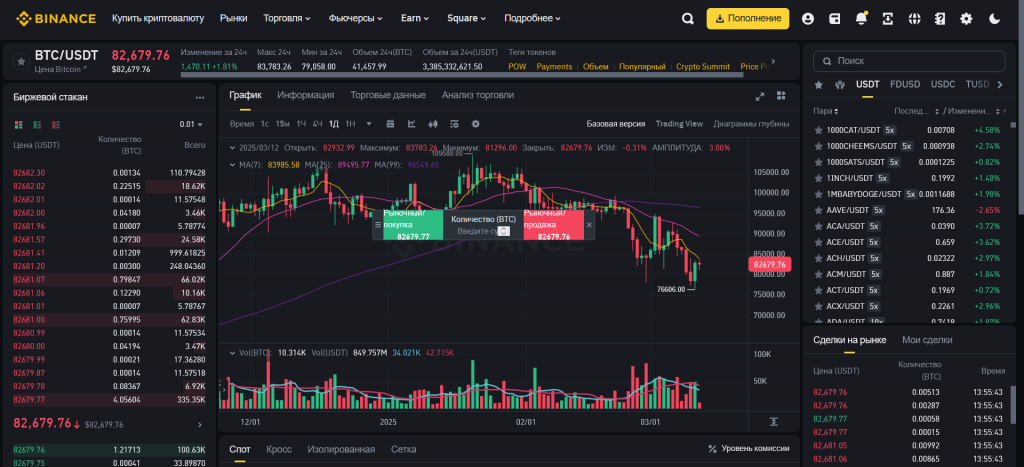Expand the Square menu

[466, 18]
